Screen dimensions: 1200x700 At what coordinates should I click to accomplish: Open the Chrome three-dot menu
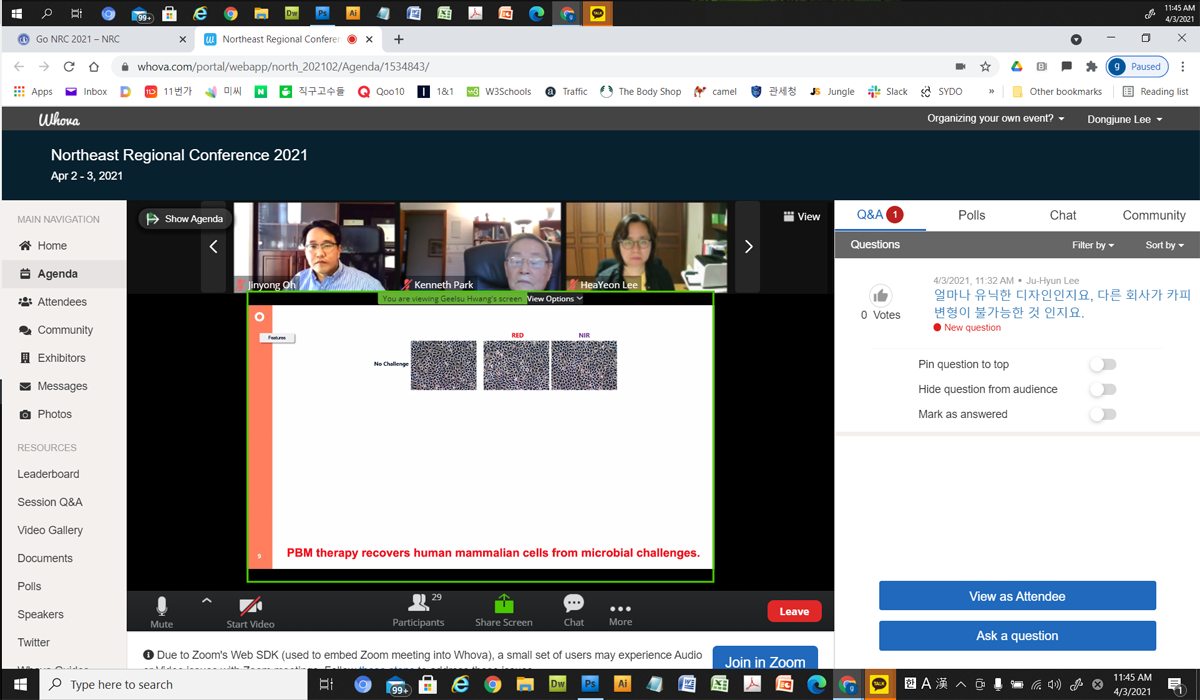1181,67
